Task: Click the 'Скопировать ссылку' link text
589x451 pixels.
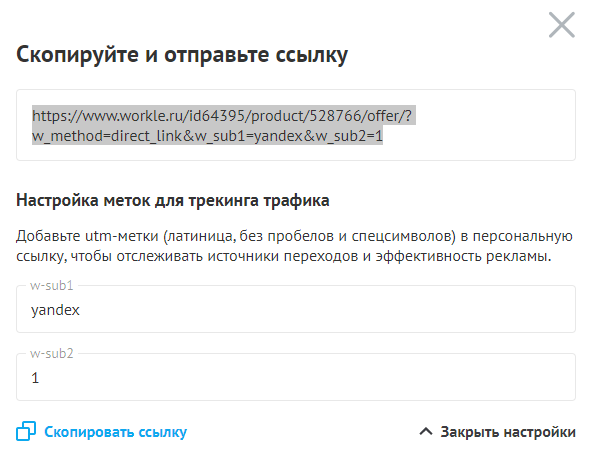Action: pos(115,432)
